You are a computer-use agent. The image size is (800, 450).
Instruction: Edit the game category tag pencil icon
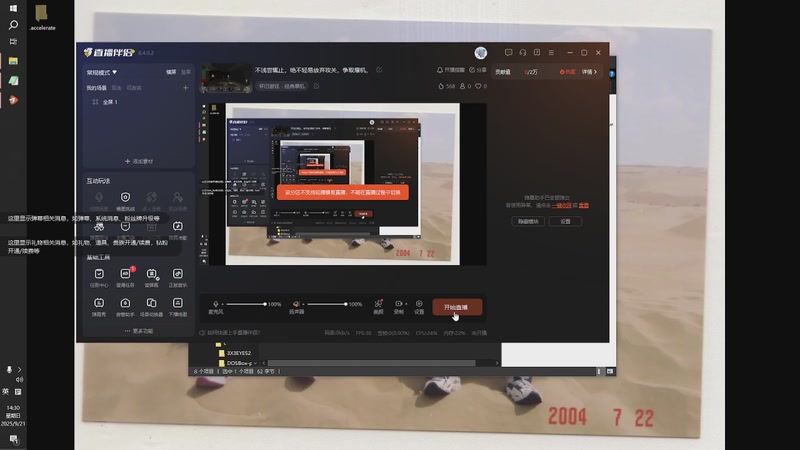(x=316, y=86)
